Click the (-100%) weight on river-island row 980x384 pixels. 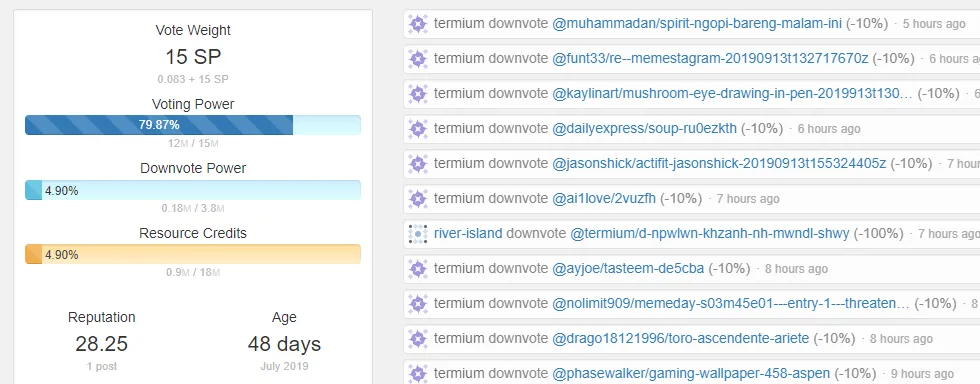pyautogui.click(x=879, y=234)
